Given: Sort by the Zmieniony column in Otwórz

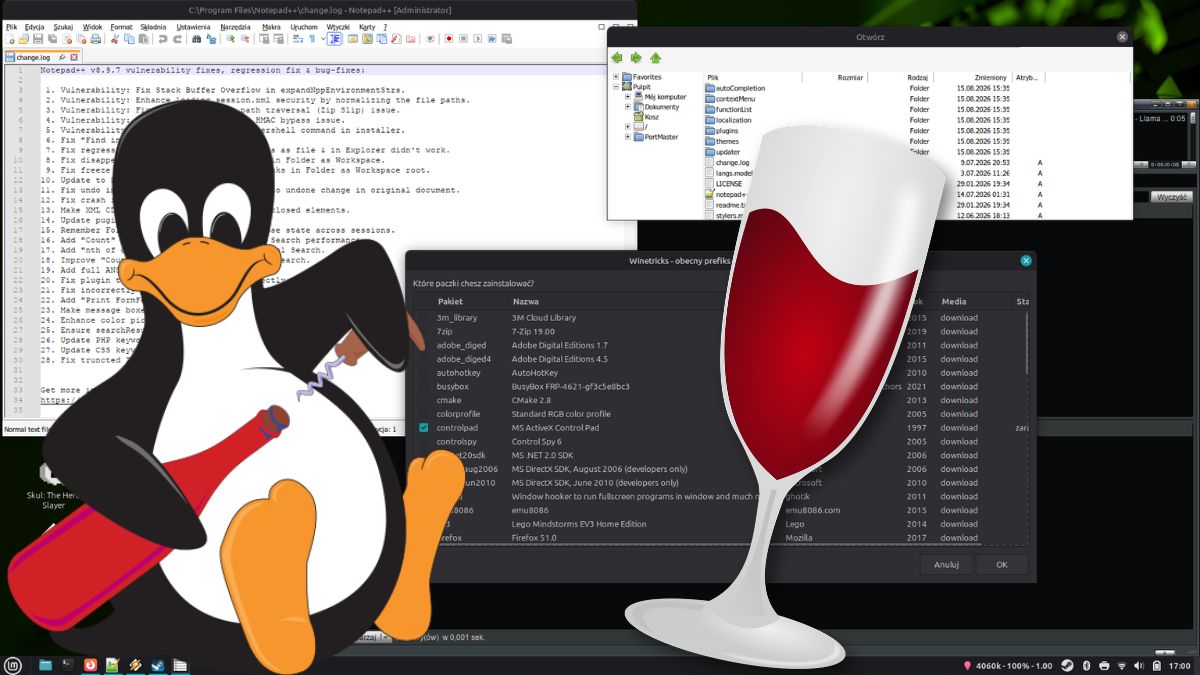Looking at the screenshot, I should (989, 77).
